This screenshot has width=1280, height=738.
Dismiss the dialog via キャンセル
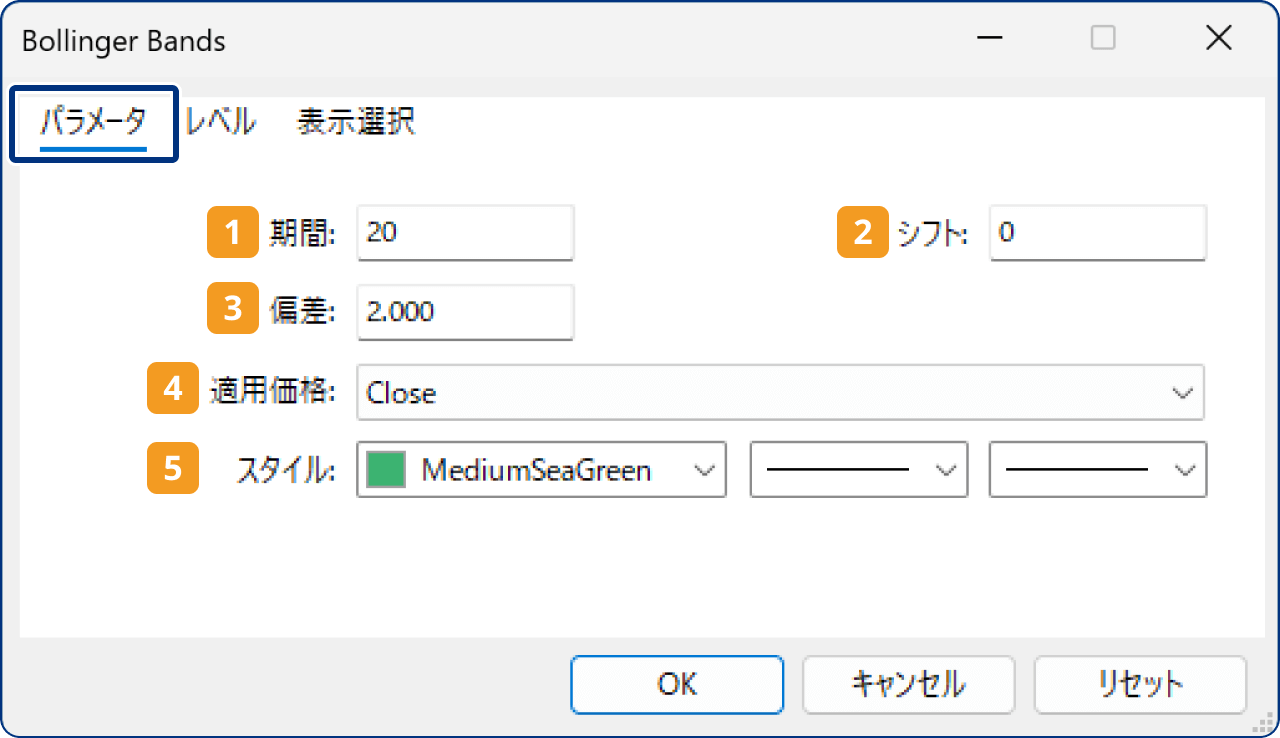[x=908, y=684]
